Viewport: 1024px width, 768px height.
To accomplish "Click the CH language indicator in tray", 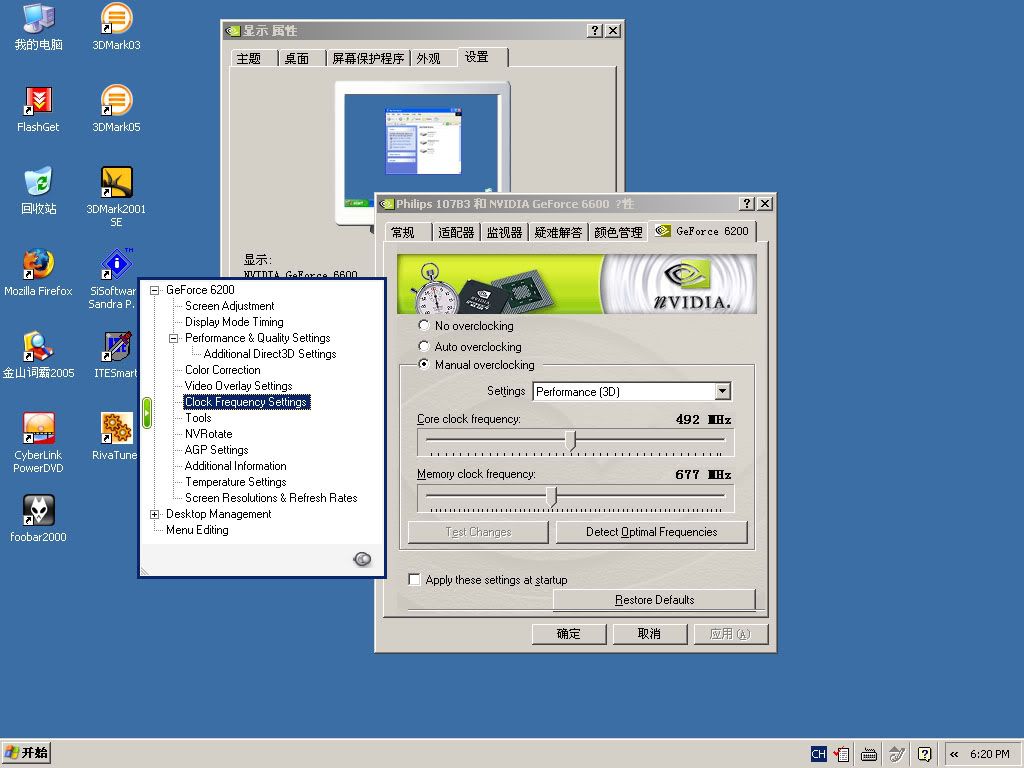I will point(818,754).
